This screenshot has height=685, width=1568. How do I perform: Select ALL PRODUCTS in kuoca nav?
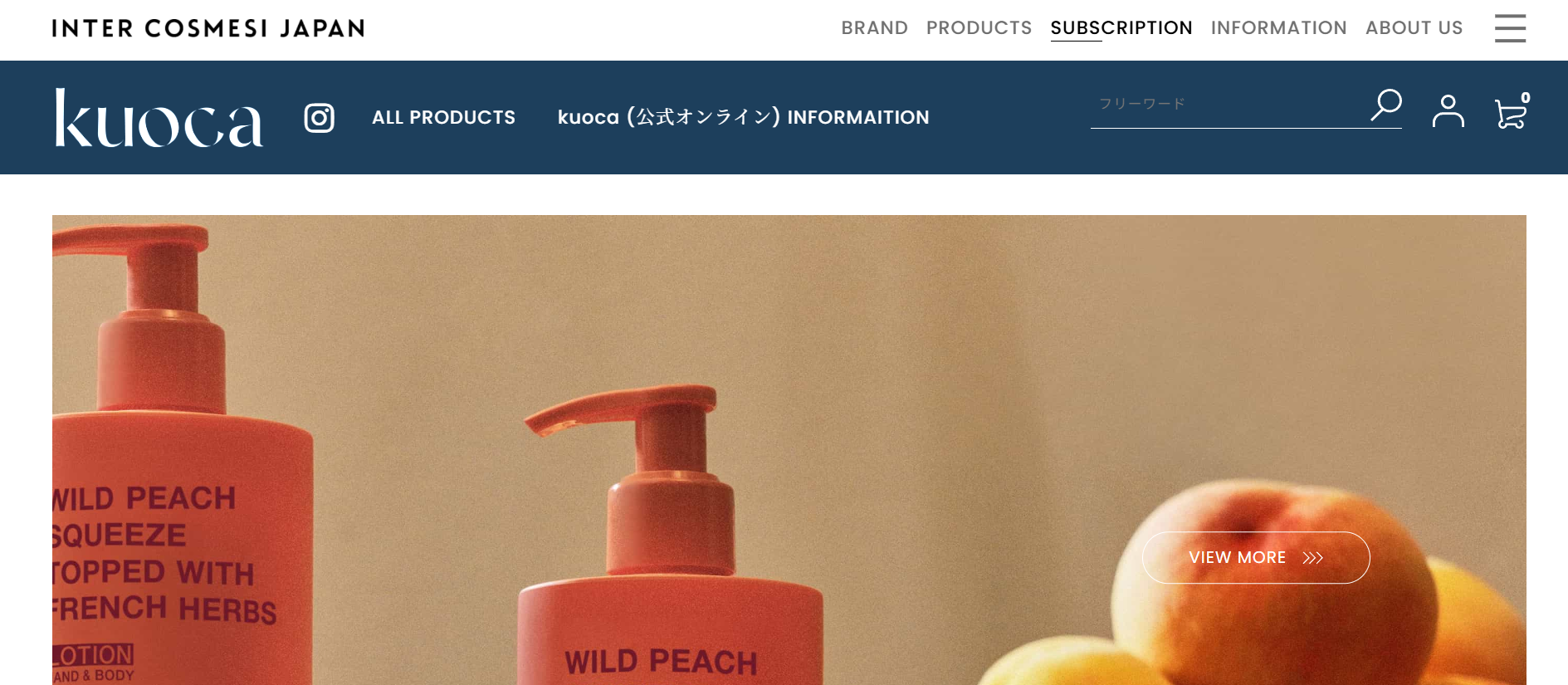(x=443, y=118)
